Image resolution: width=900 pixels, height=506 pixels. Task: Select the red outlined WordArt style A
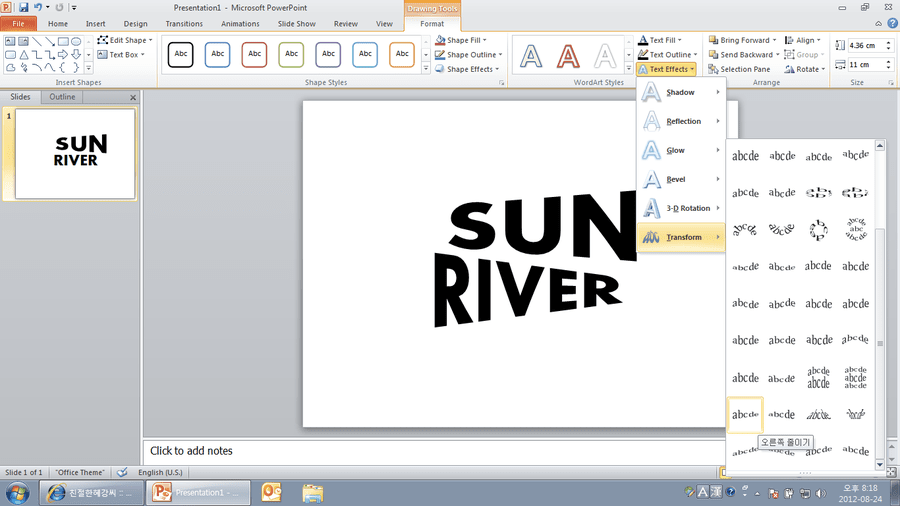(568, 56)
